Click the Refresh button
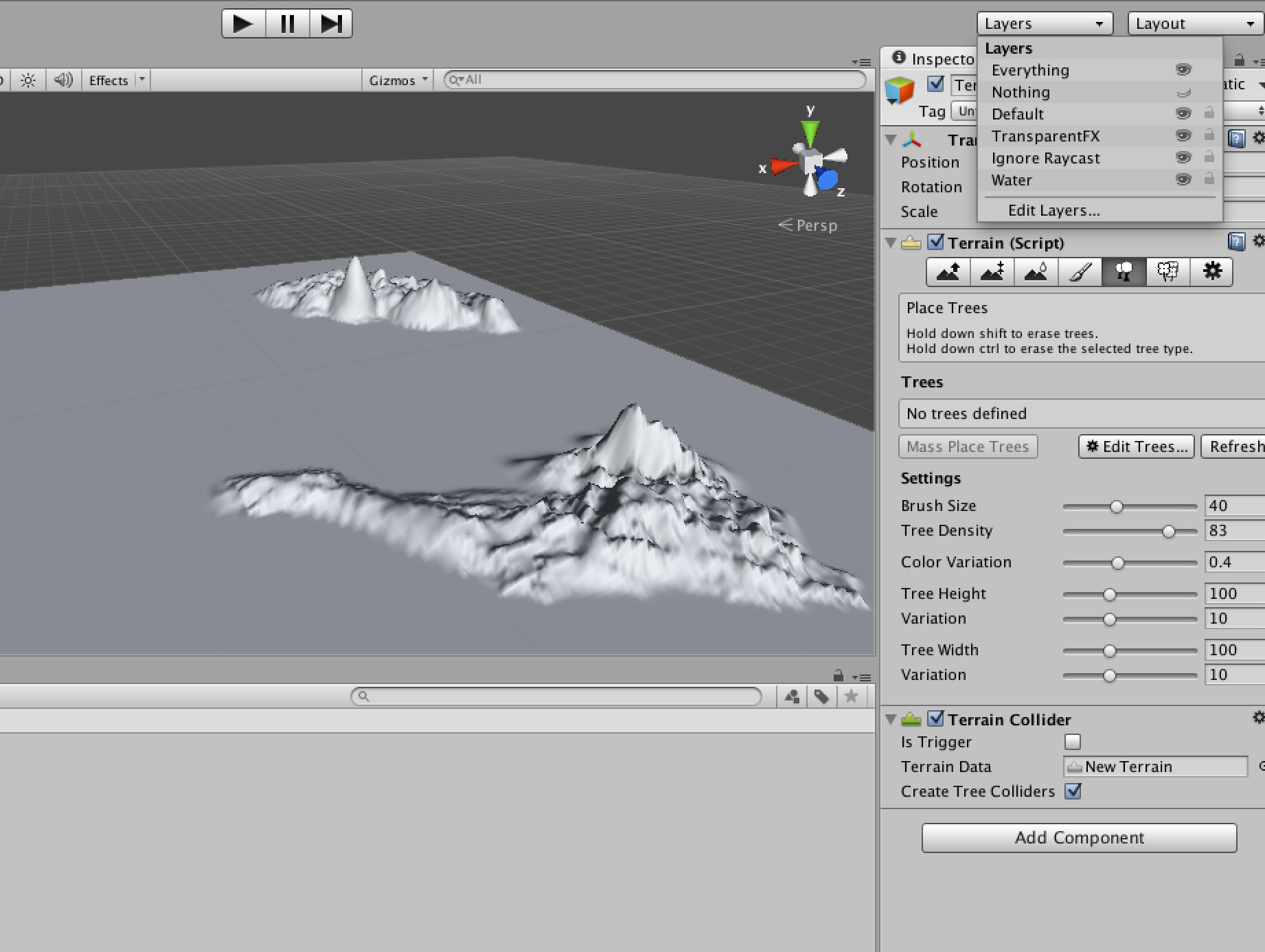The width and height of the screenshot is (1265, 952). coord(1234,446)
